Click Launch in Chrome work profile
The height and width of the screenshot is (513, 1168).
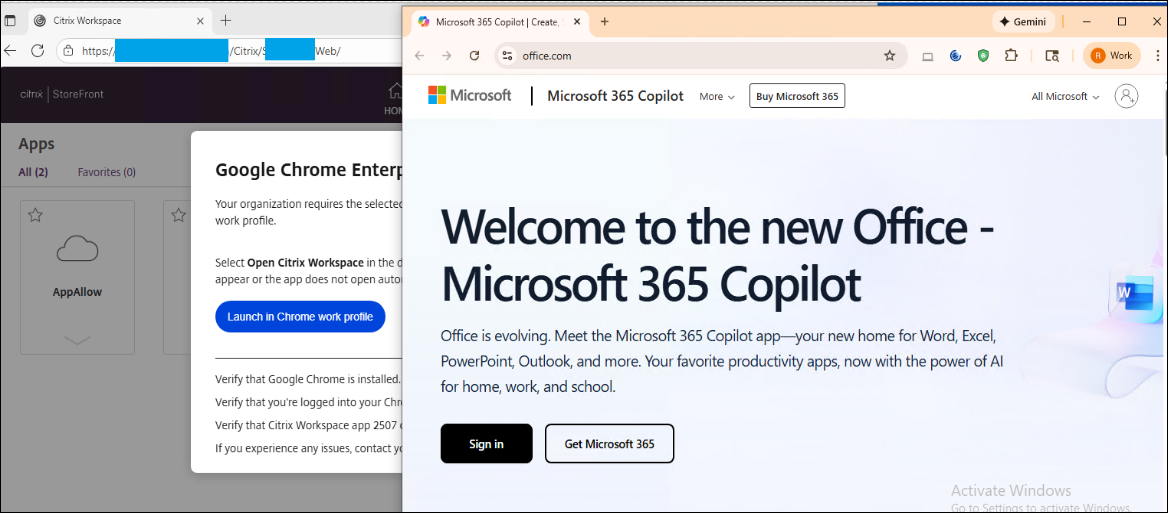(x=300, y=316)
